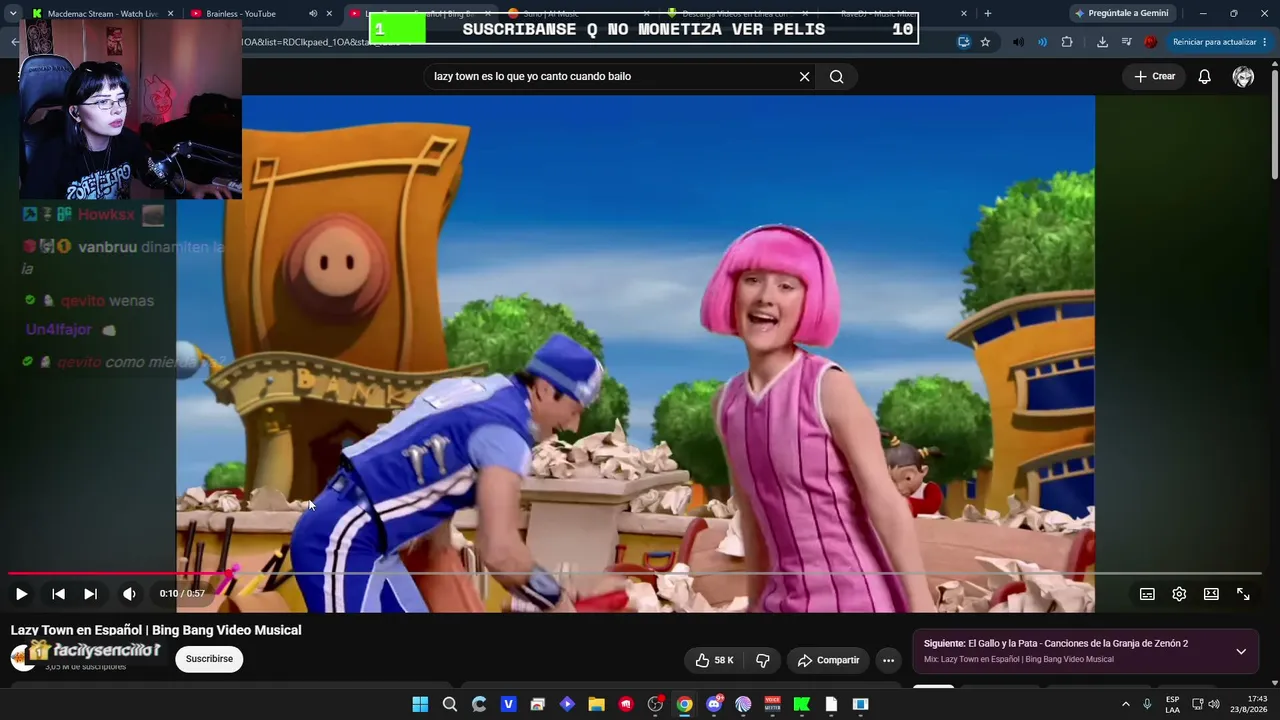Toggle subtitles on the video player
Screen dimensions: 1280x720
tap(1147, 594)
